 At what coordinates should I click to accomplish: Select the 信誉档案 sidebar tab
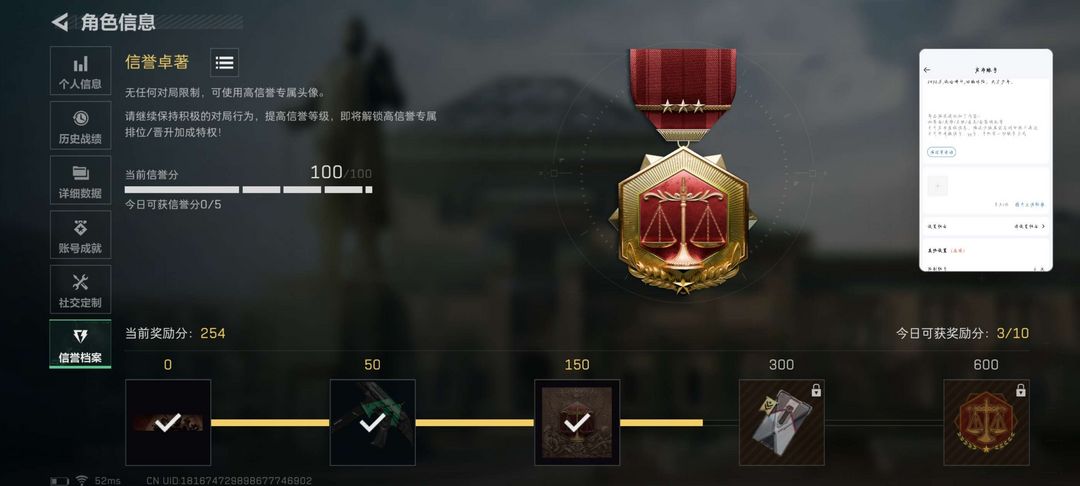[x=80, y=344]
